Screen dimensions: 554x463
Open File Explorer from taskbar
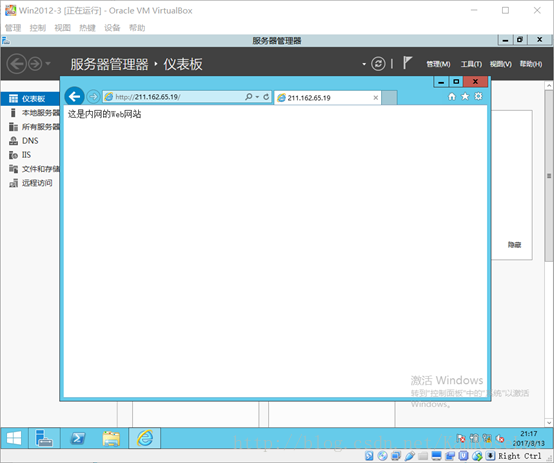point(111,438)
